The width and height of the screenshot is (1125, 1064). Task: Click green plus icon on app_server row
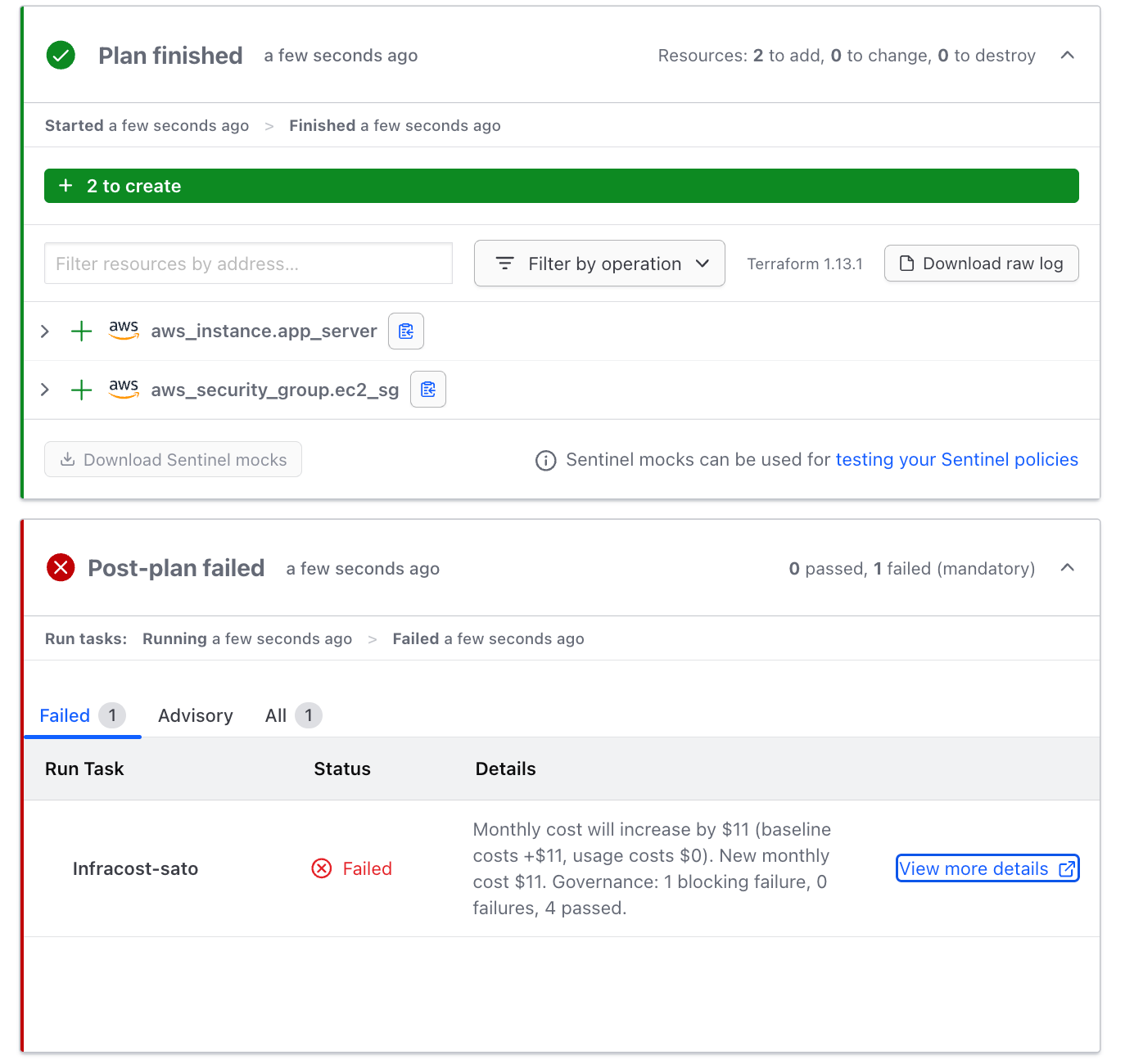click(x=81, y=331)
